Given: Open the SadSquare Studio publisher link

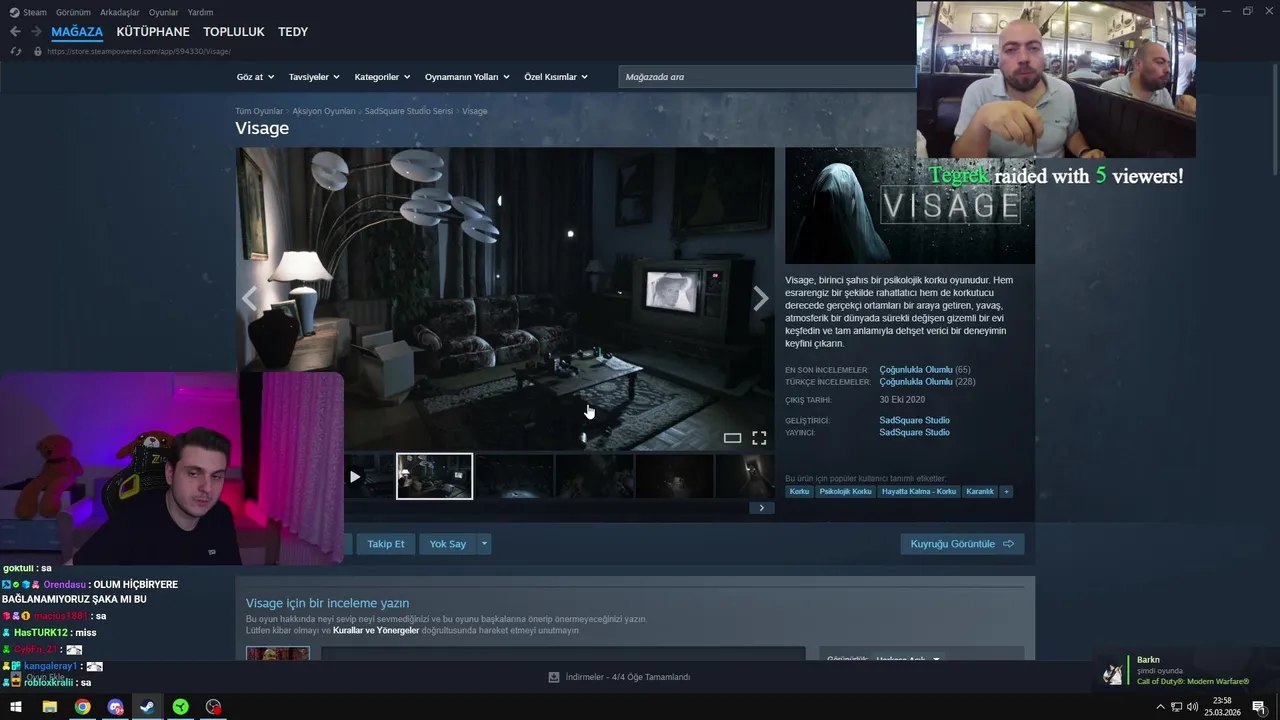Looking at the screenshot, I should coord(914,432).
